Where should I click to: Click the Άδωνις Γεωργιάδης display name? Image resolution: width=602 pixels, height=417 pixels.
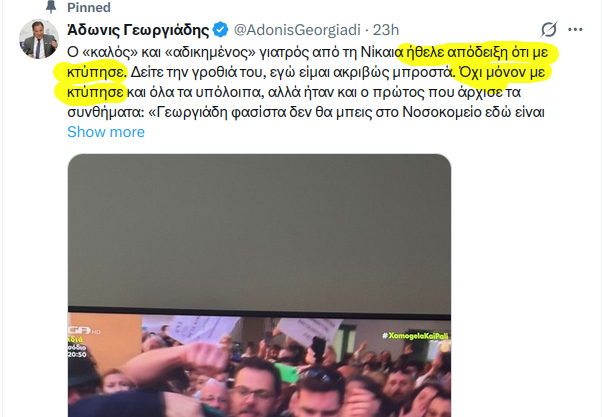pos(138,30)
